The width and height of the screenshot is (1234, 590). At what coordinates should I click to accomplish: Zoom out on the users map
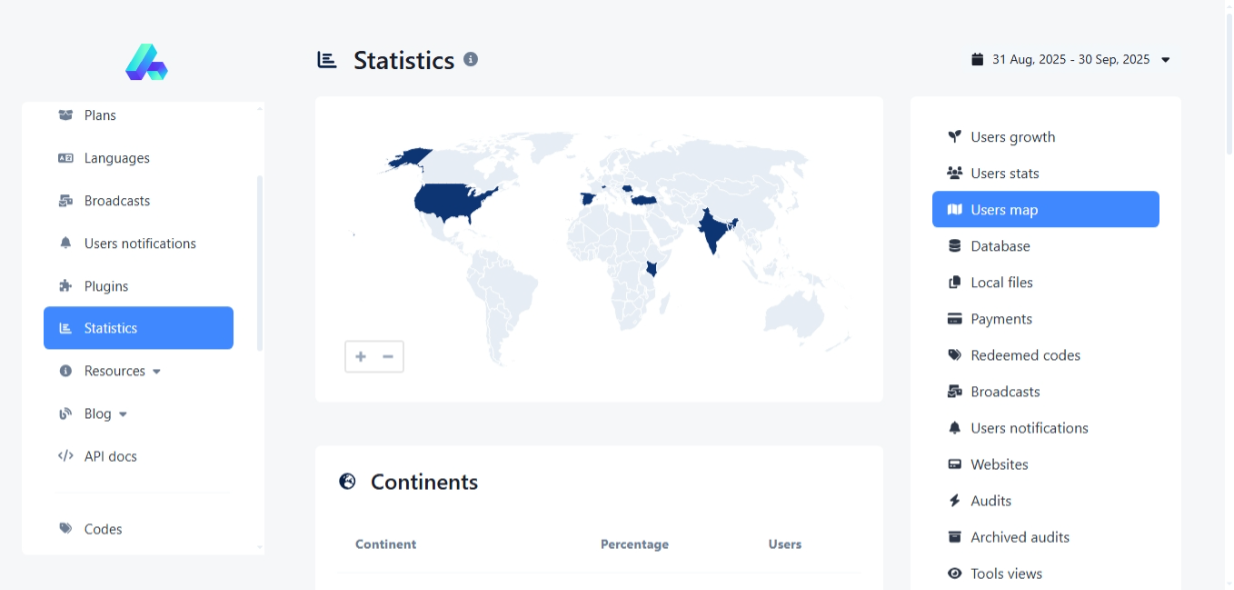388,357
